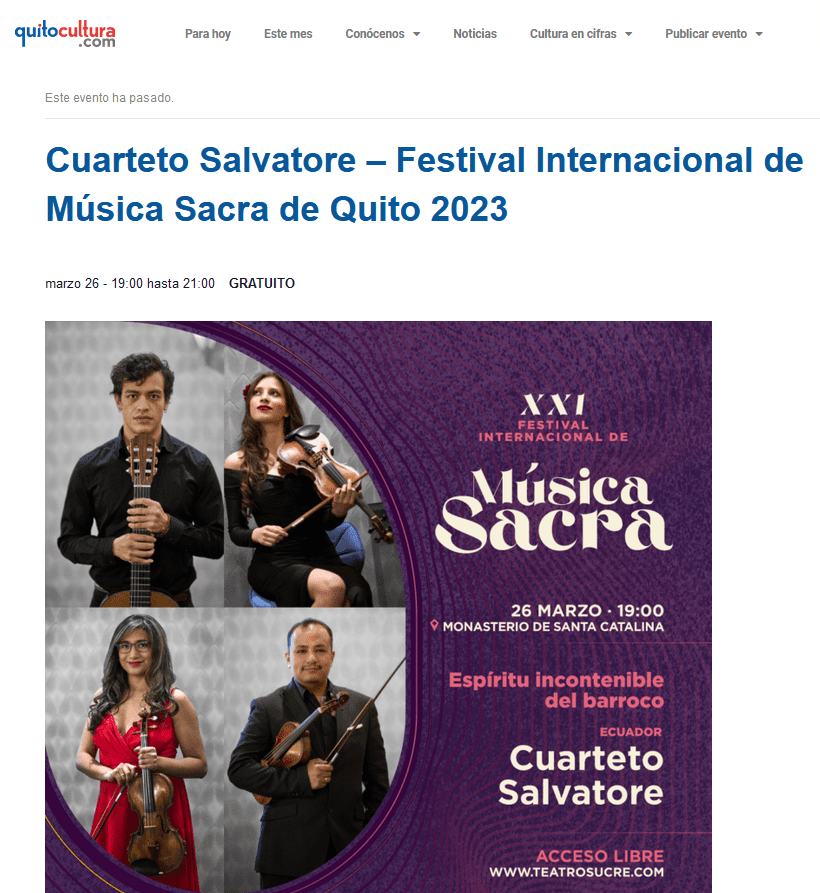Click the quitocultura.com logo

click(x=65, y=34)
